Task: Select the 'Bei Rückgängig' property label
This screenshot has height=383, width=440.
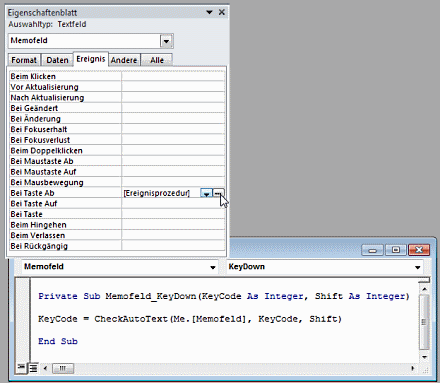Action: click(x=39, y=246)
